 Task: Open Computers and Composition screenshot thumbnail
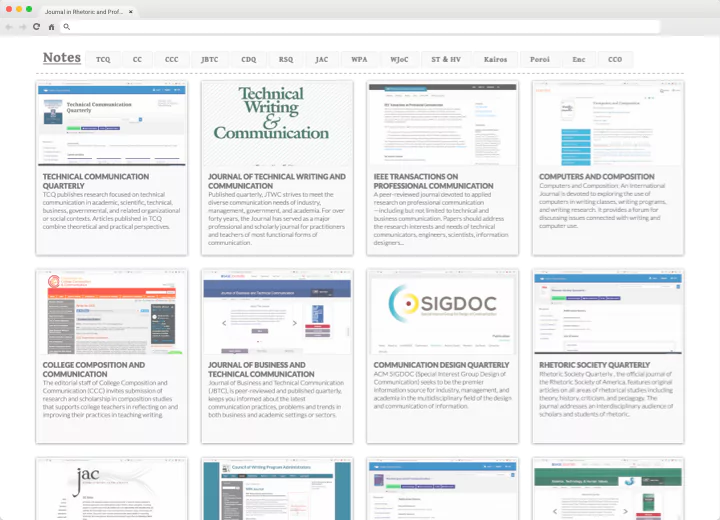[608, 124]
